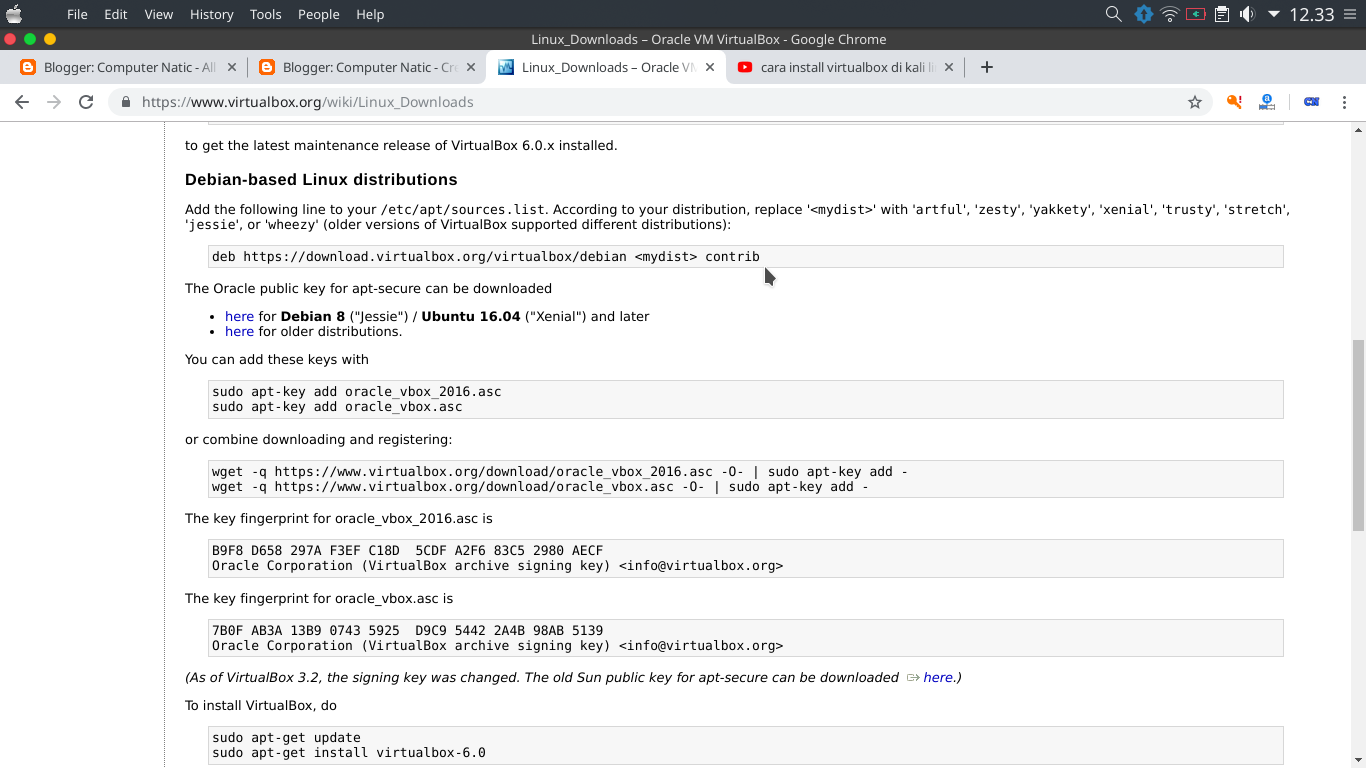This screenshot has width=1366, height=768.
Task: Open the History menu
Action: coord(211,14)
